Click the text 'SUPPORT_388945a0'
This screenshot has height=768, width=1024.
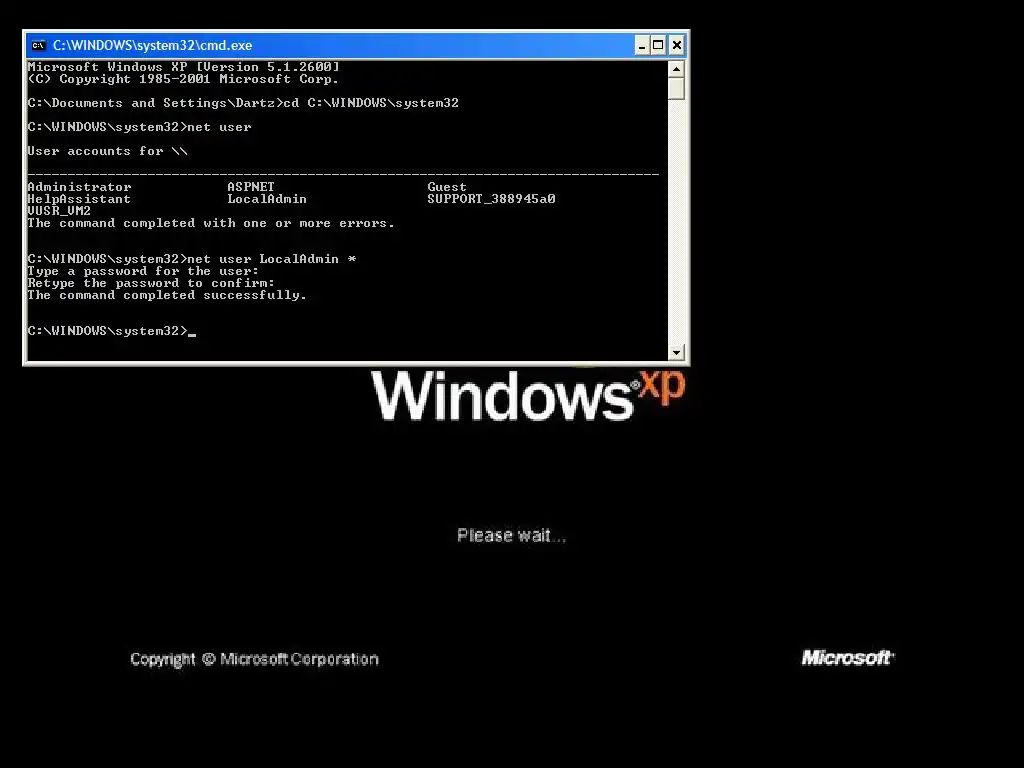(x=491, y=199)
